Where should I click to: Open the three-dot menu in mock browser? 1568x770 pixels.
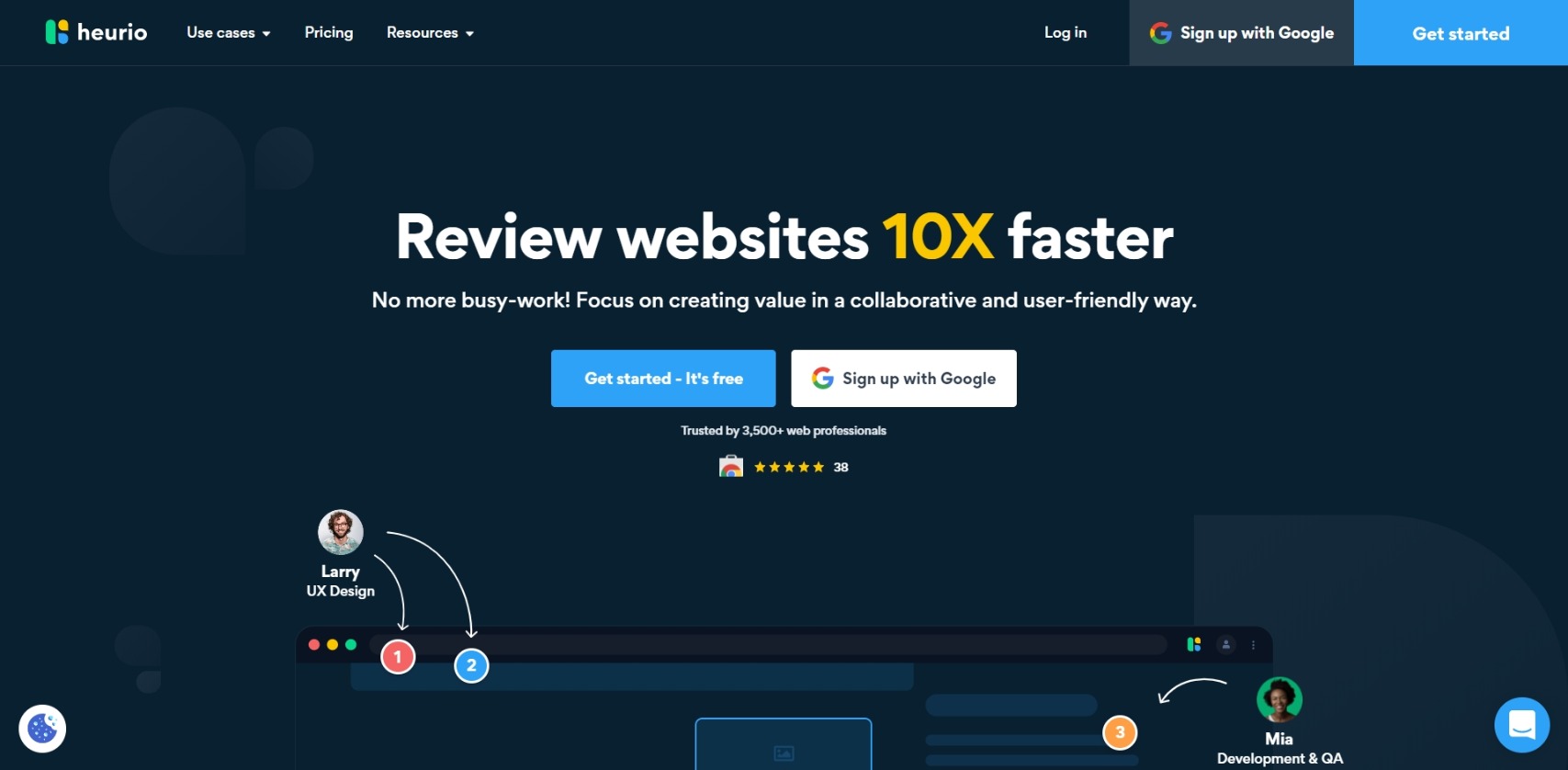(1253, 645)
